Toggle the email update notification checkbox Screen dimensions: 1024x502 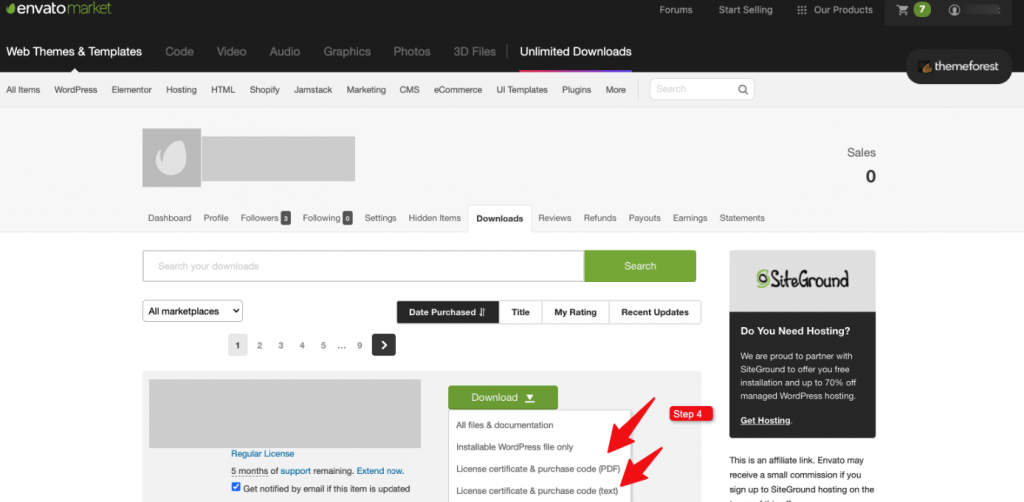pyautogui.click(x=236, y=487)
